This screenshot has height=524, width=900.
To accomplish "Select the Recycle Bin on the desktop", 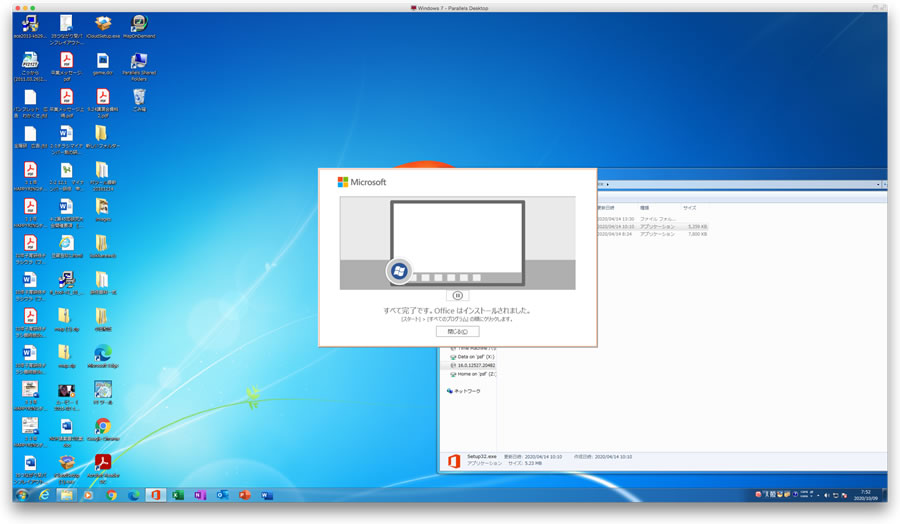I will 139,98.
